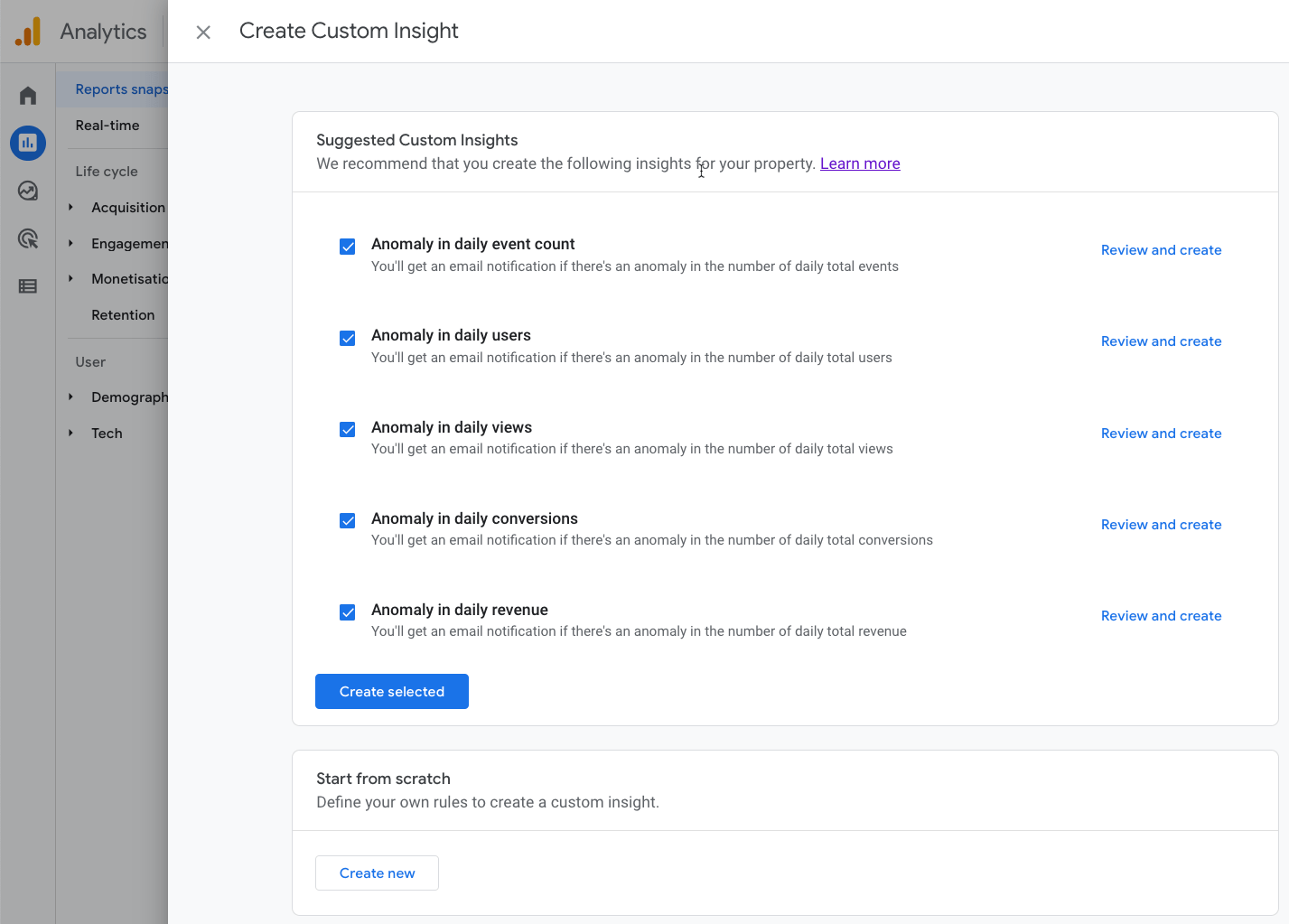The image size is (1289, 924).
Task: Click the Create selected button
Action: 391,691
